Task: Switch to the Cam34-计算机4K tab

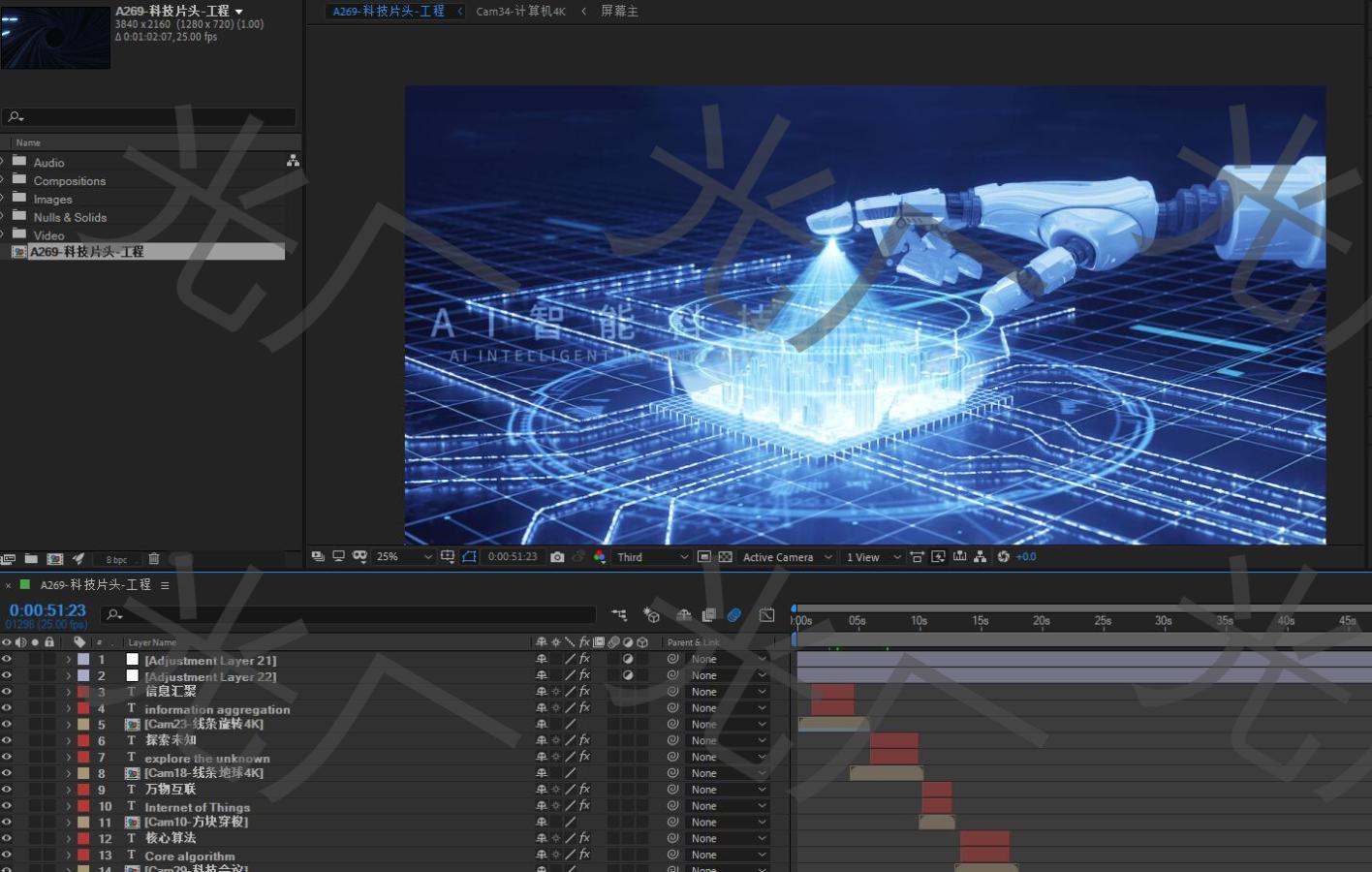Action: point(519,11)
